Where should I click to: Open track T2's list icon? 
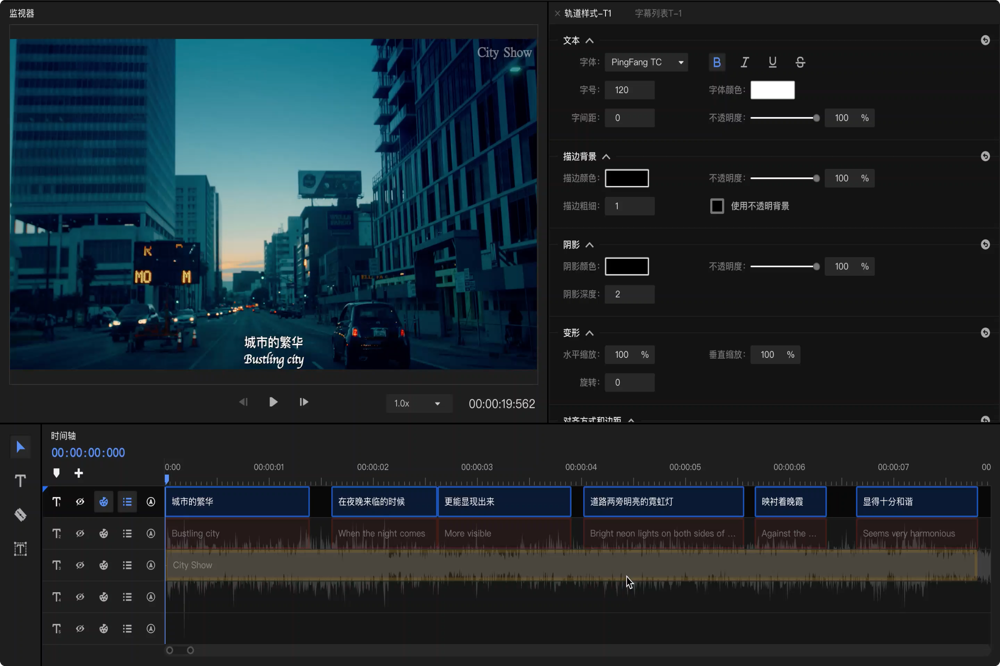click(x=127, y=534)
